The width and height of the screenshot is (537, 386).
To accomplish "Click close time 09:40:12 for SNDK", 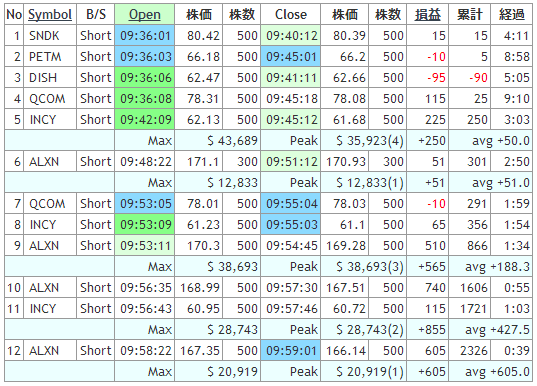I will [x=291, y=36].
